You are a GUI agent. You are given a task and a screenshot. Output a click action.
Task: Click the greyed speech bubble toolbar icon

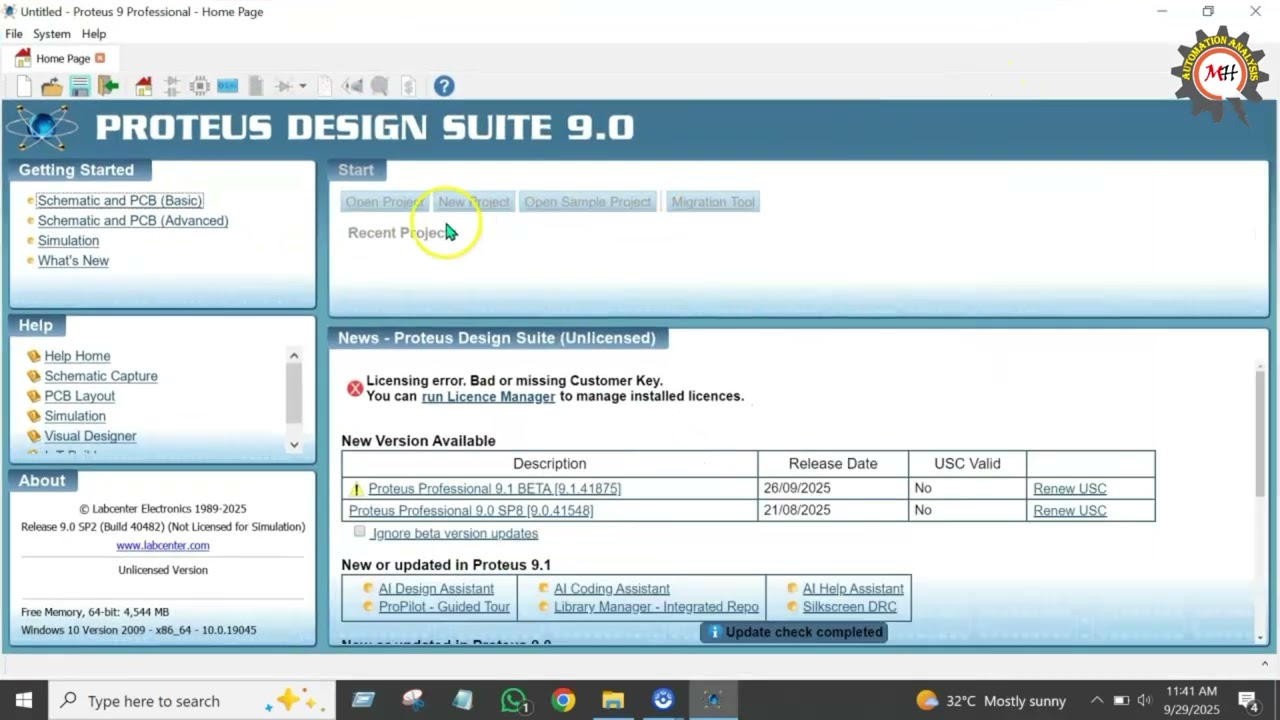coord(380,87)
